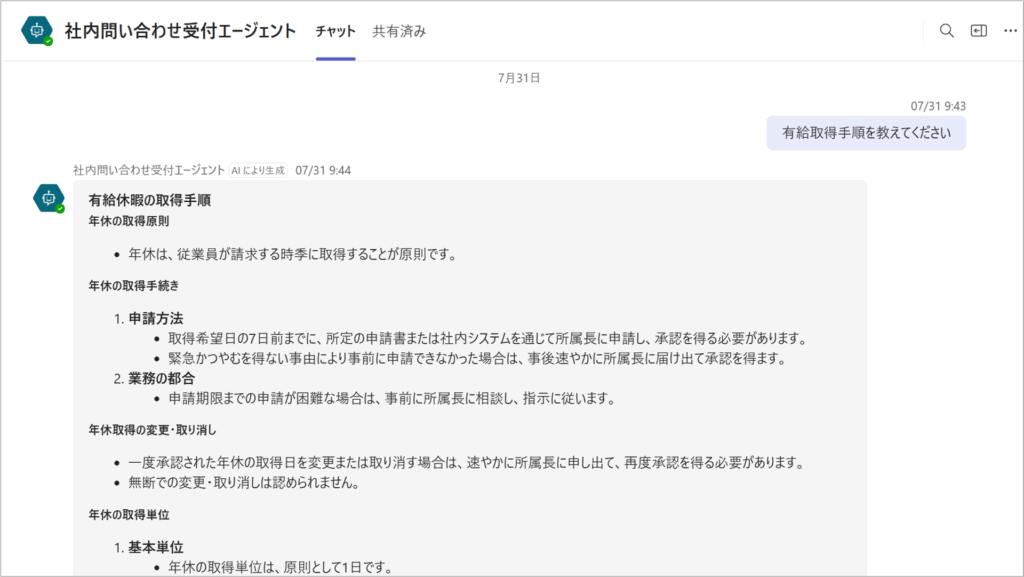
Task: Switch to the チャット tab
Action: click(x=336, y=31)
